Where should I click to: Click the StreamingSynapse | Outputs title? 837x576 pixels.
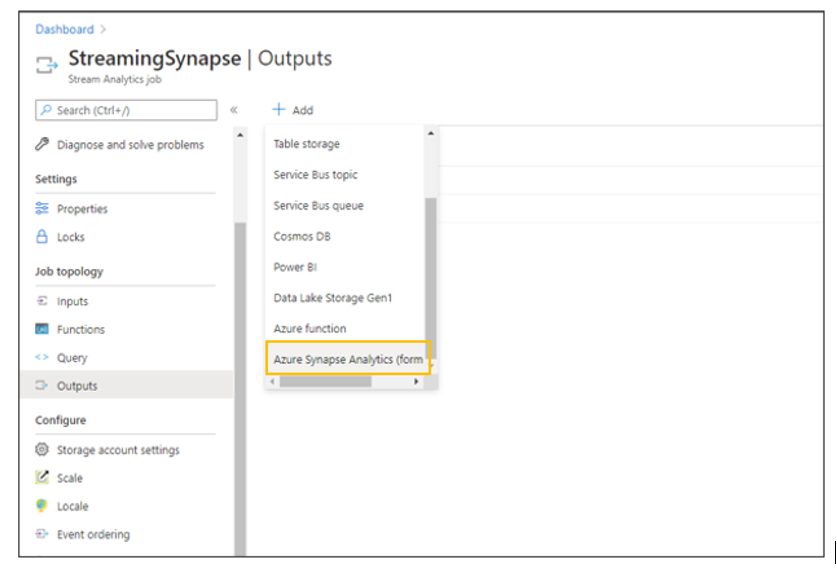click(x=200, y=58)
